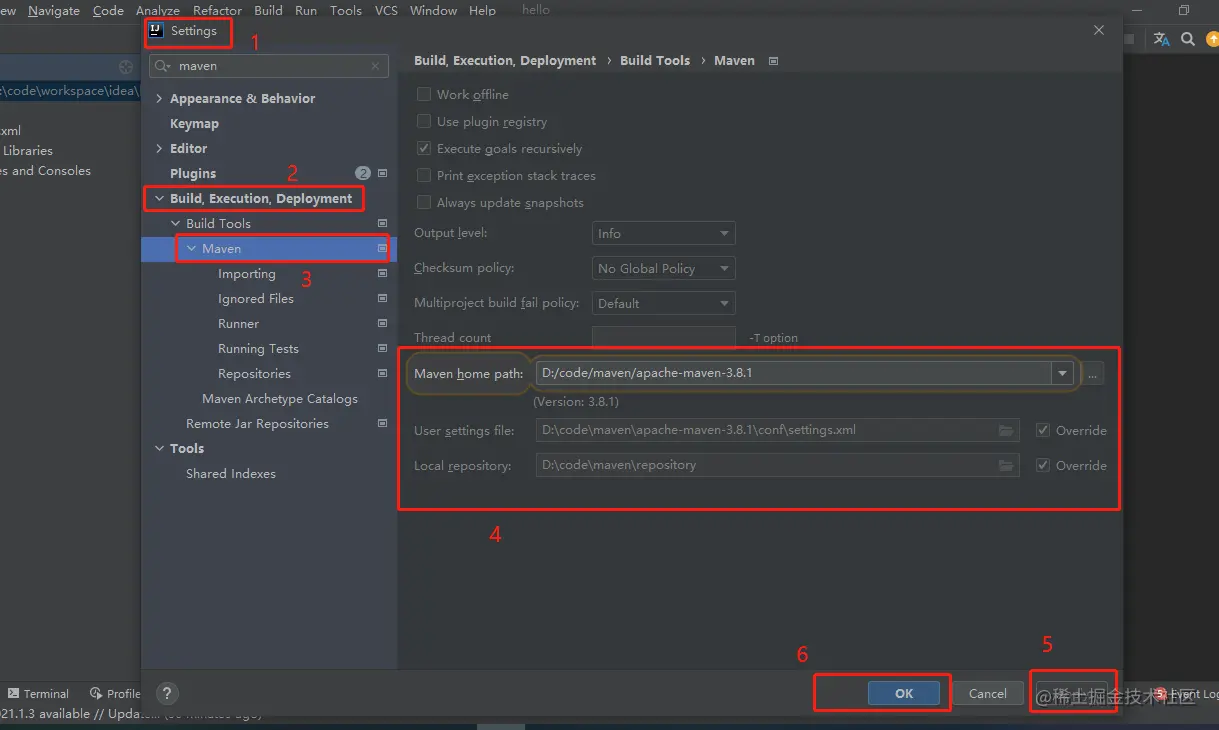The height and width of the screenshot is (730, 1219).
Task: Collapse the Build Tools node
Action: tap(176, 223)
